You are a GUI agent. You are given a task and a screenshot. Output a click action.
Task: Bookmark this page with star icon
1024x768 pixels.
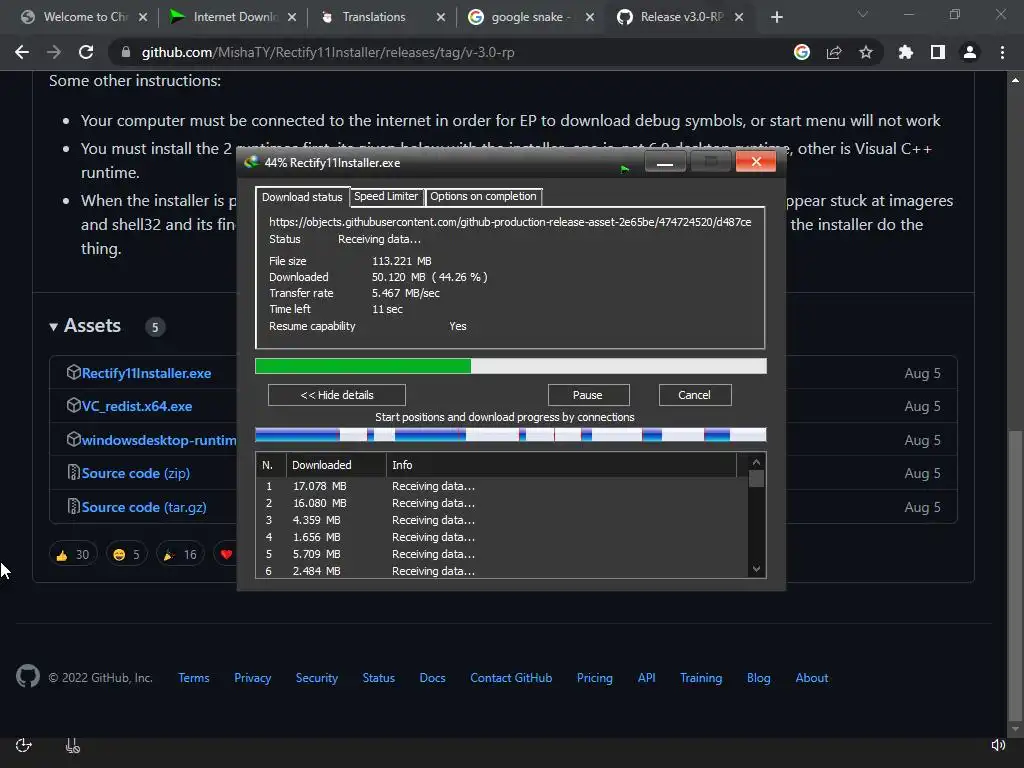tap(866, 52)
